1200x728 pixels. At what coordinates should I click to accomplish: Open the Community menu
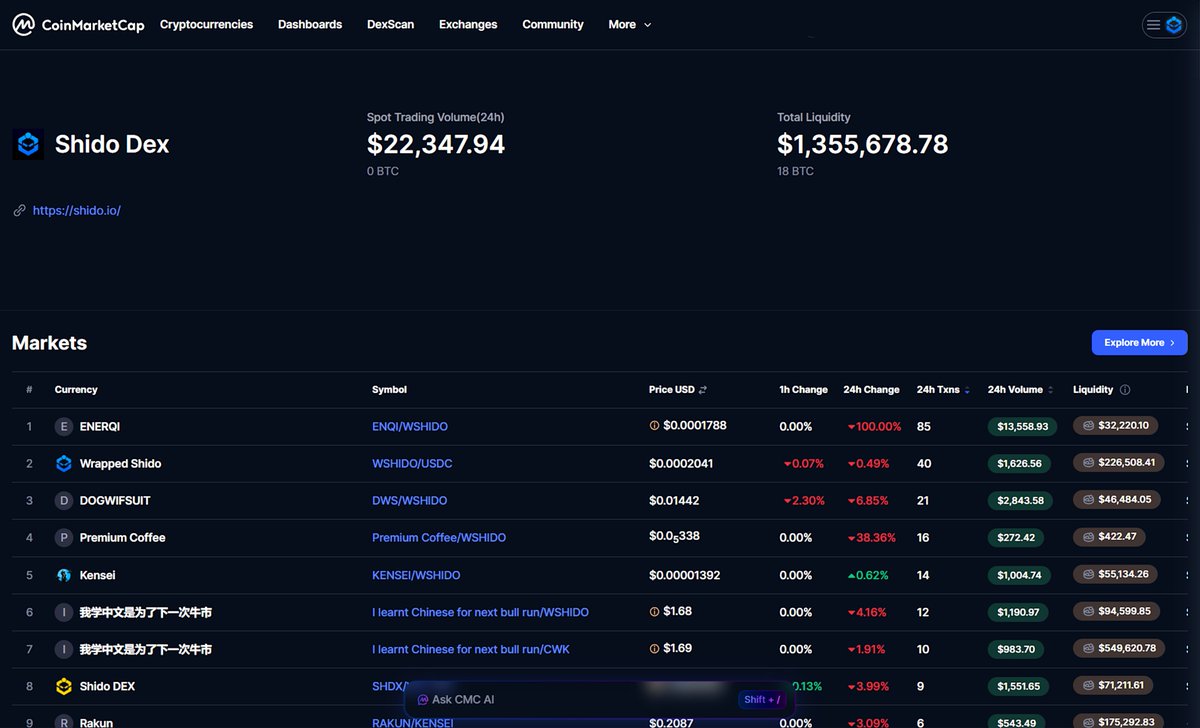[x=553, y=24]
